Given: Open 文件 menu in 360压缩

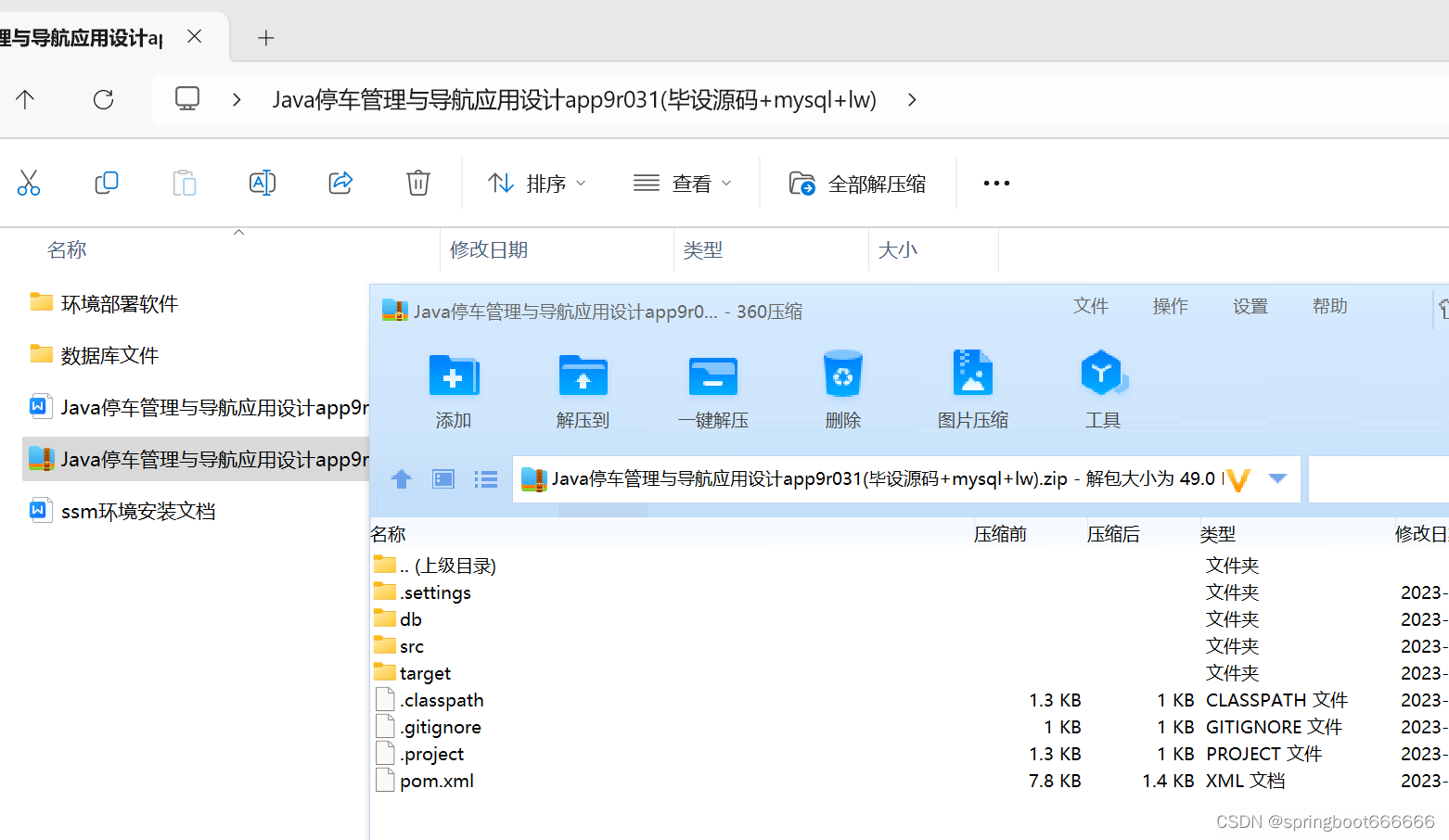Looking at the screenshot, I should coord(1091,306).
